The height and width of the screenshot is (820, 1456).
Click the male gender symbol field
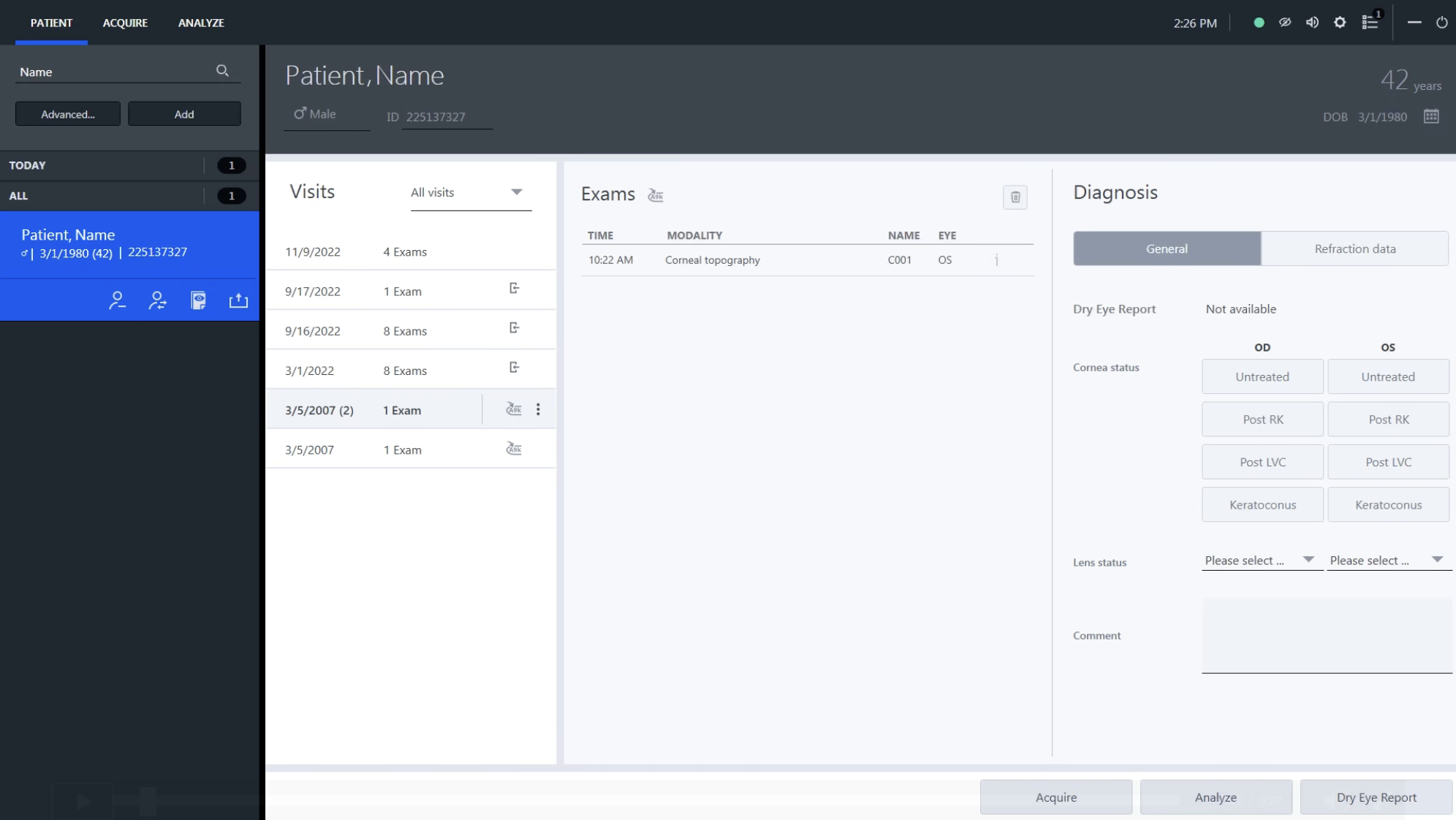click(x=327, y=115)
